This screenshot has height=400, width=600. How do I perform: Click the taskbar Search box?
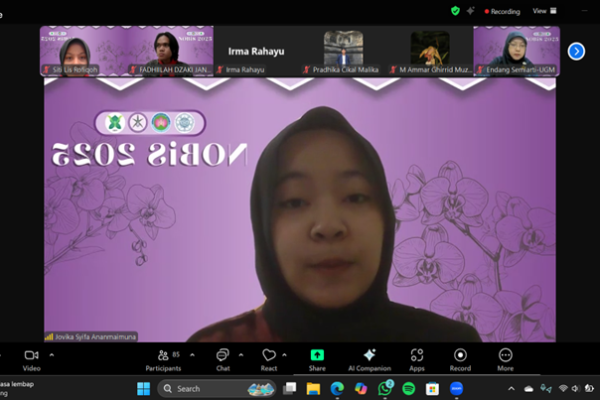tap(217, 389)
